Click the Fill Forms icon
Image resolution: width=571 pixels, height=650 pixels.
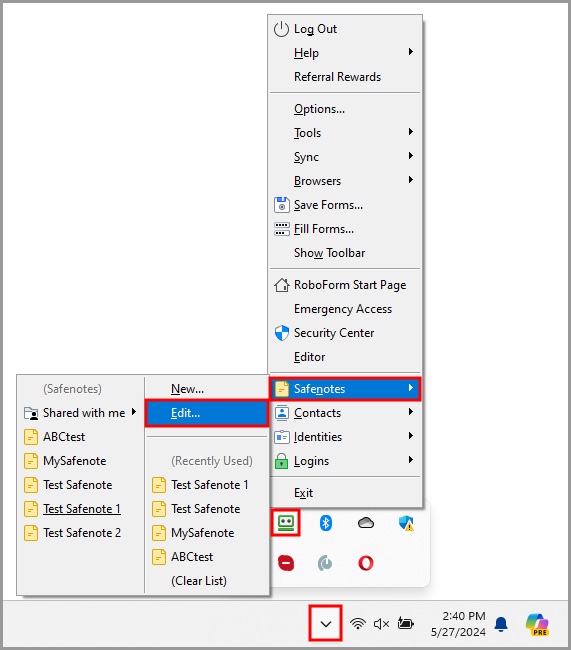[x=282, y=229]
